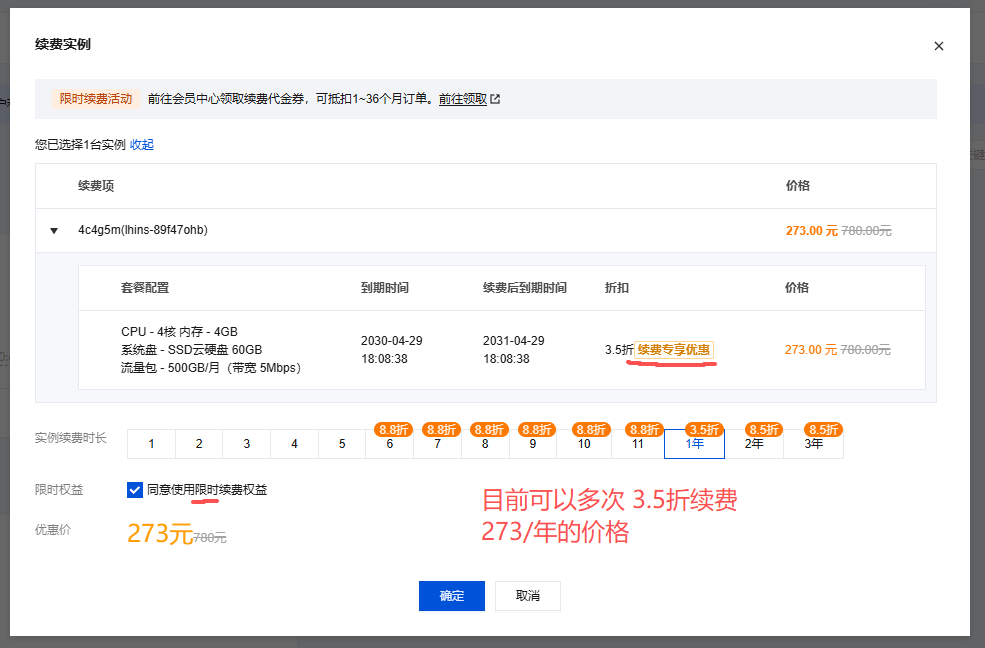The width and height of the screenshot is (985, 648).
Task: Select renewal duration 6 with 8.8折 discount
Action: point(390,444)
